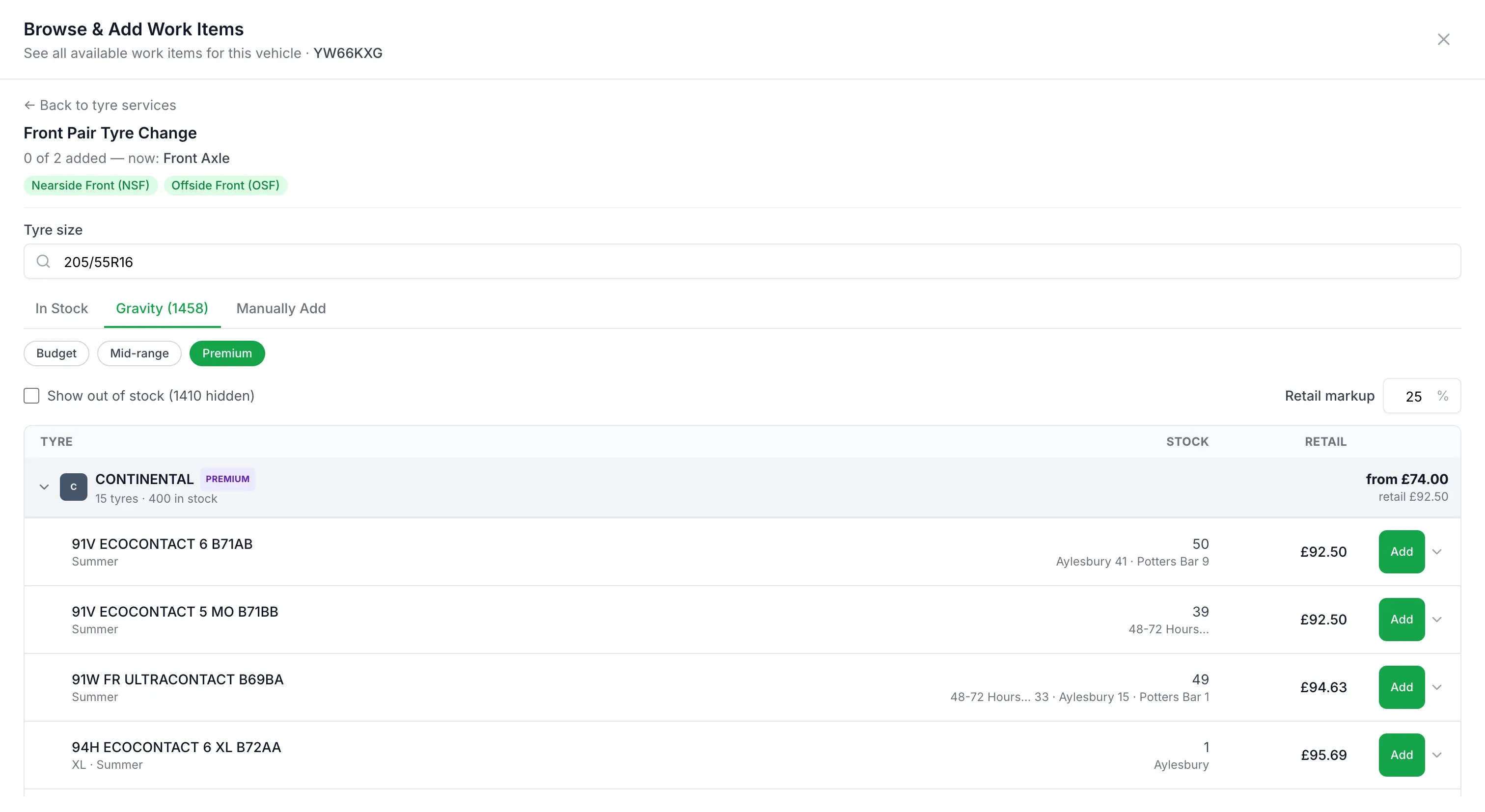1485x812 pixels.
Task: Click the 'Front Pair Tyre Change' heading
Action: (x=110, y=133)
